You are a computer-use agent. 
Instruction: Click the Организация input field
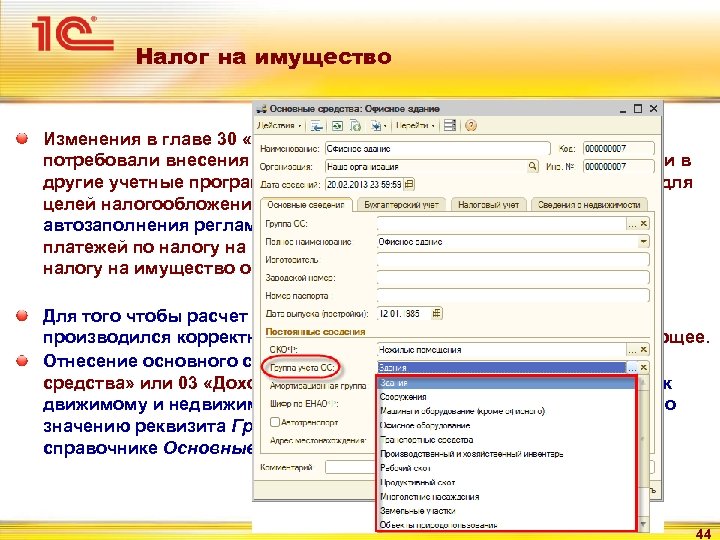[x=426, y=166]
